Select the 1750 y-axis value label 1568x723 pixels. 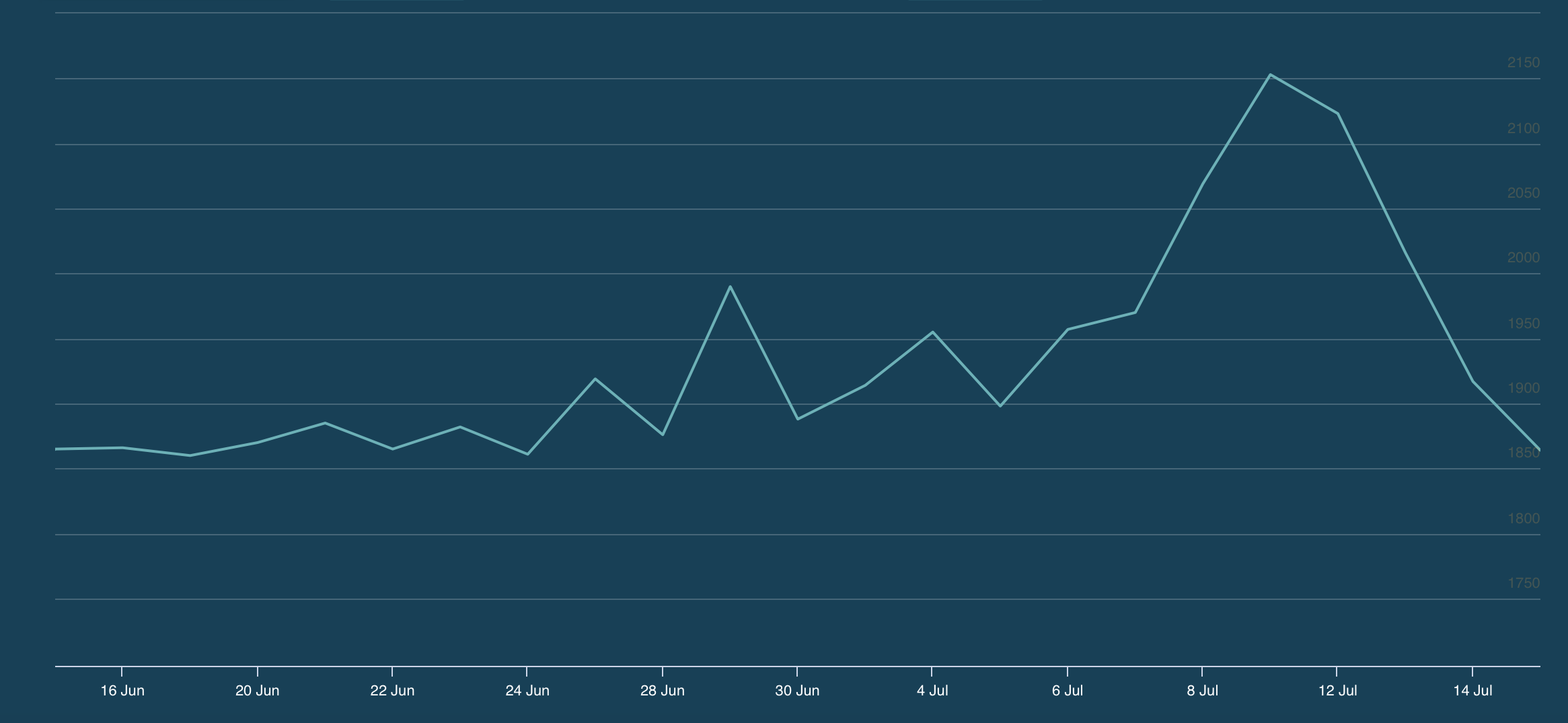(1523, 583)
